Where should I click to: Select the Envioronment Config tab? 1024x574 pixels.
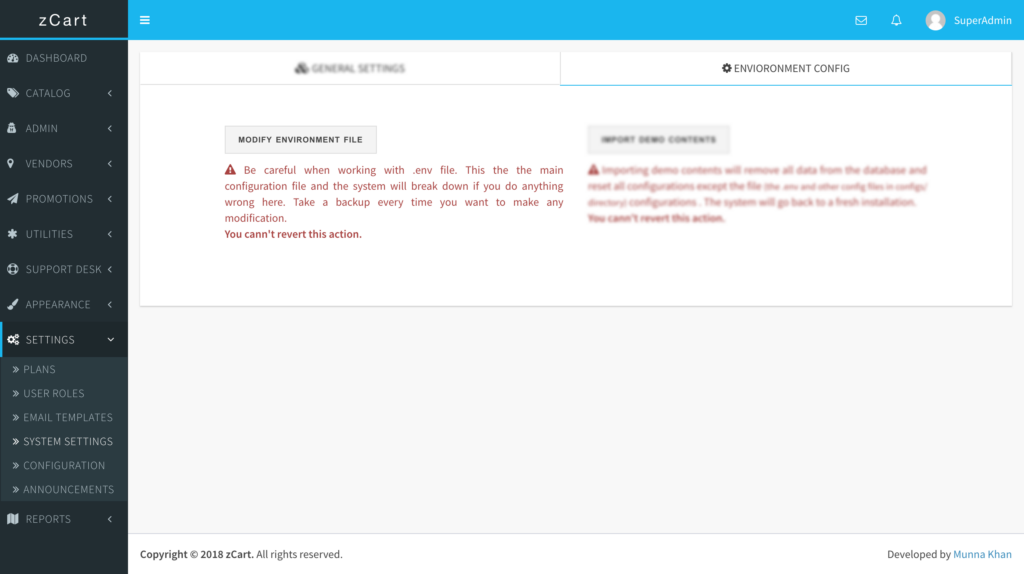click(786, 68)
